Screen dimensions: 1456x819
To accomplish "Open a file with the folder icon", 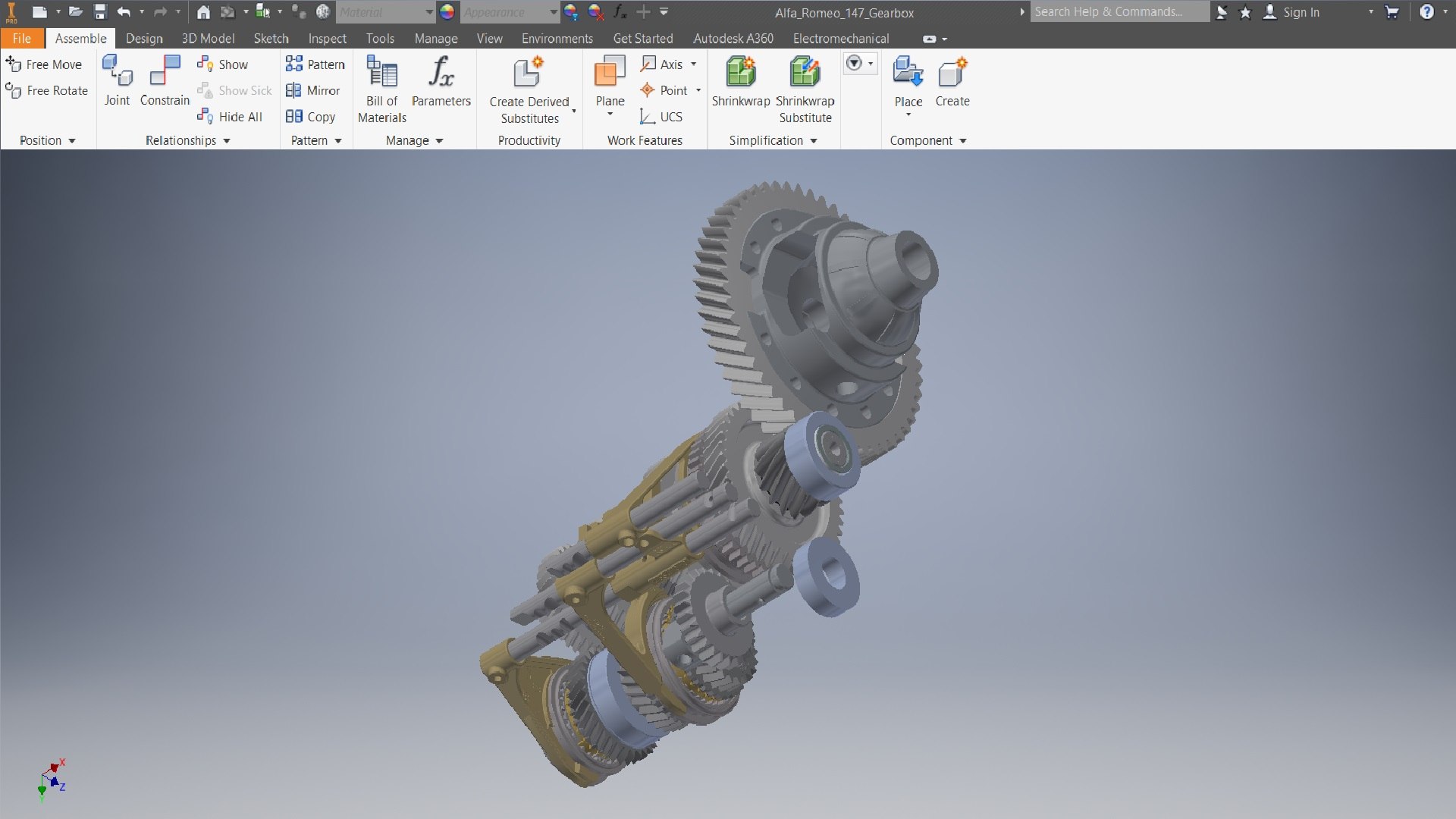I will 75,12.
